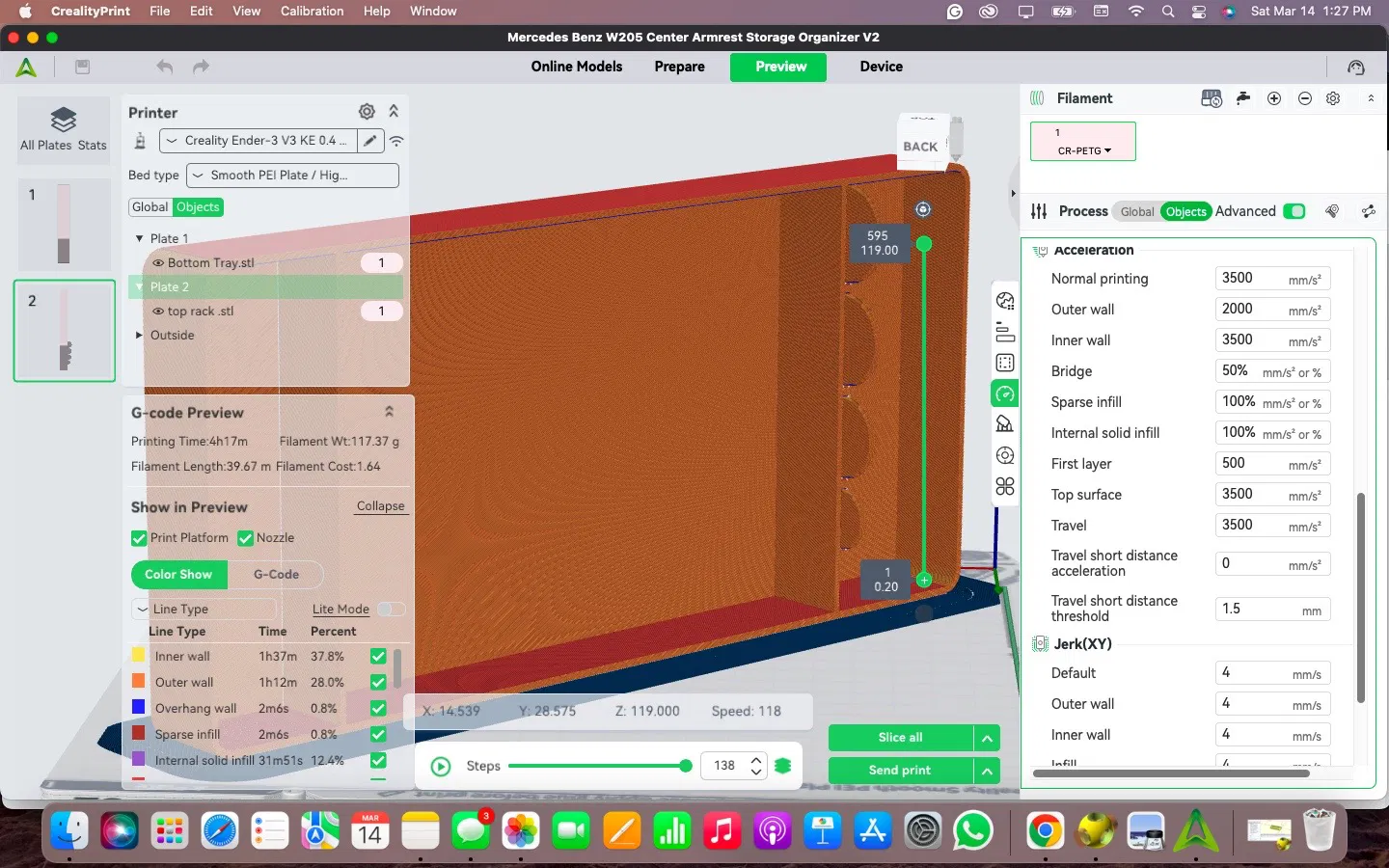Uncheck the Inner wall line type checkbox
This screenshot has height=868, width=1389.
[378, 657]
